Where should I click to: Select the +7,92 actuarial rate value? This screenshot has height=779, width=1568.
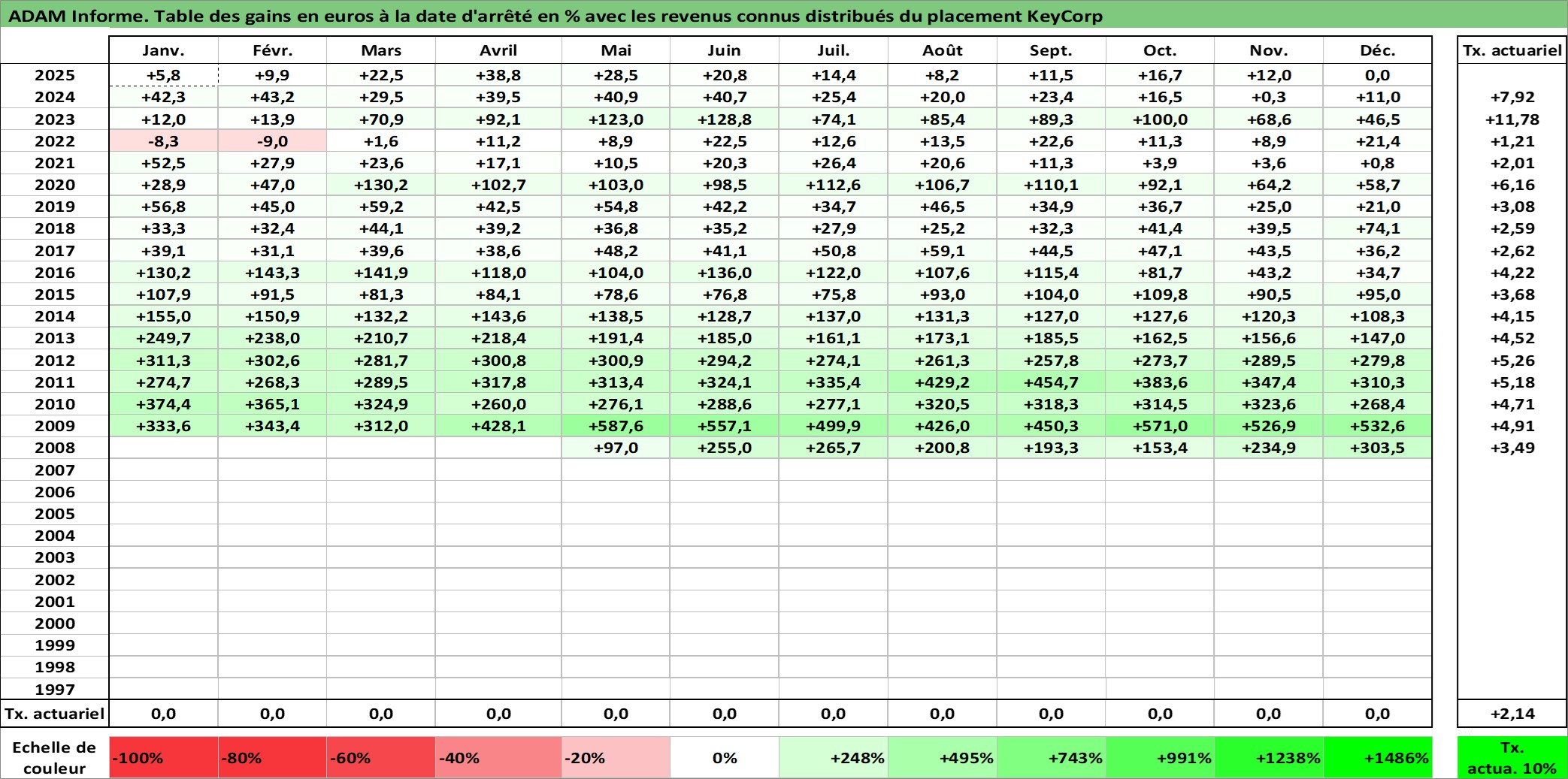(1512, 97)
